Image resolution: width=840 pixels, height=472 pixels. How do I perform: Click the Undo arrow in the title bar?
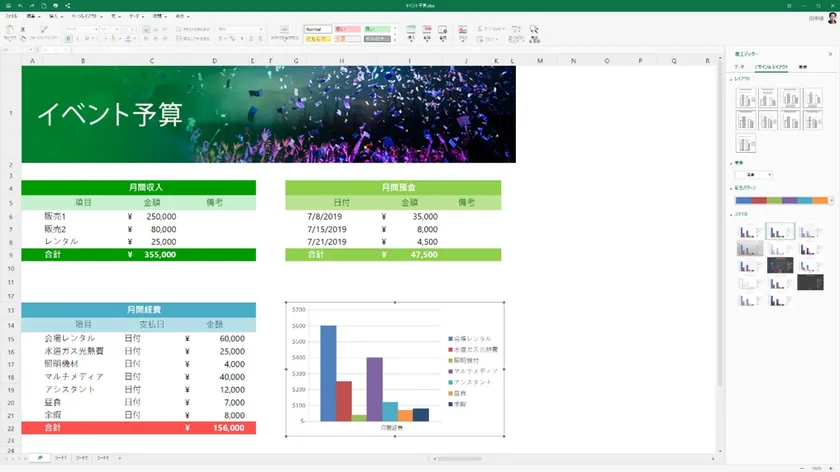(x=20, y=6)
